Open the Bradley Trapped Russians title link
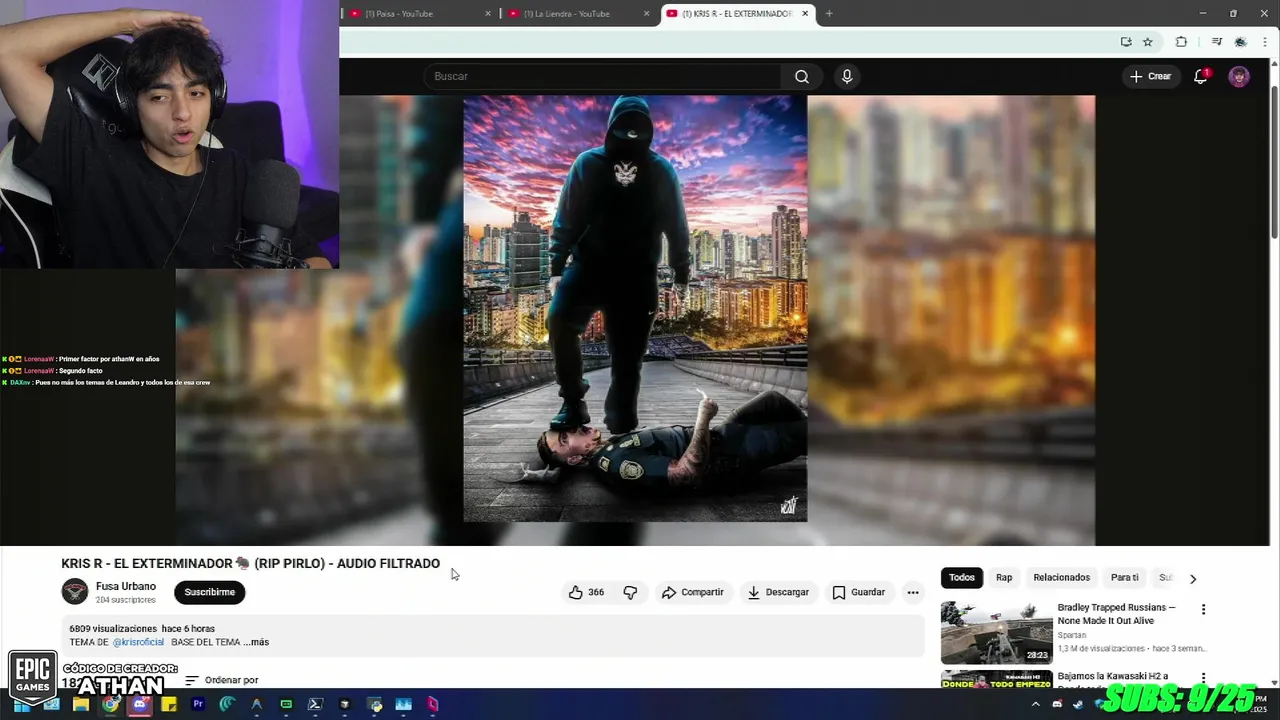 pyautogui.click(x=1116, y=614)
